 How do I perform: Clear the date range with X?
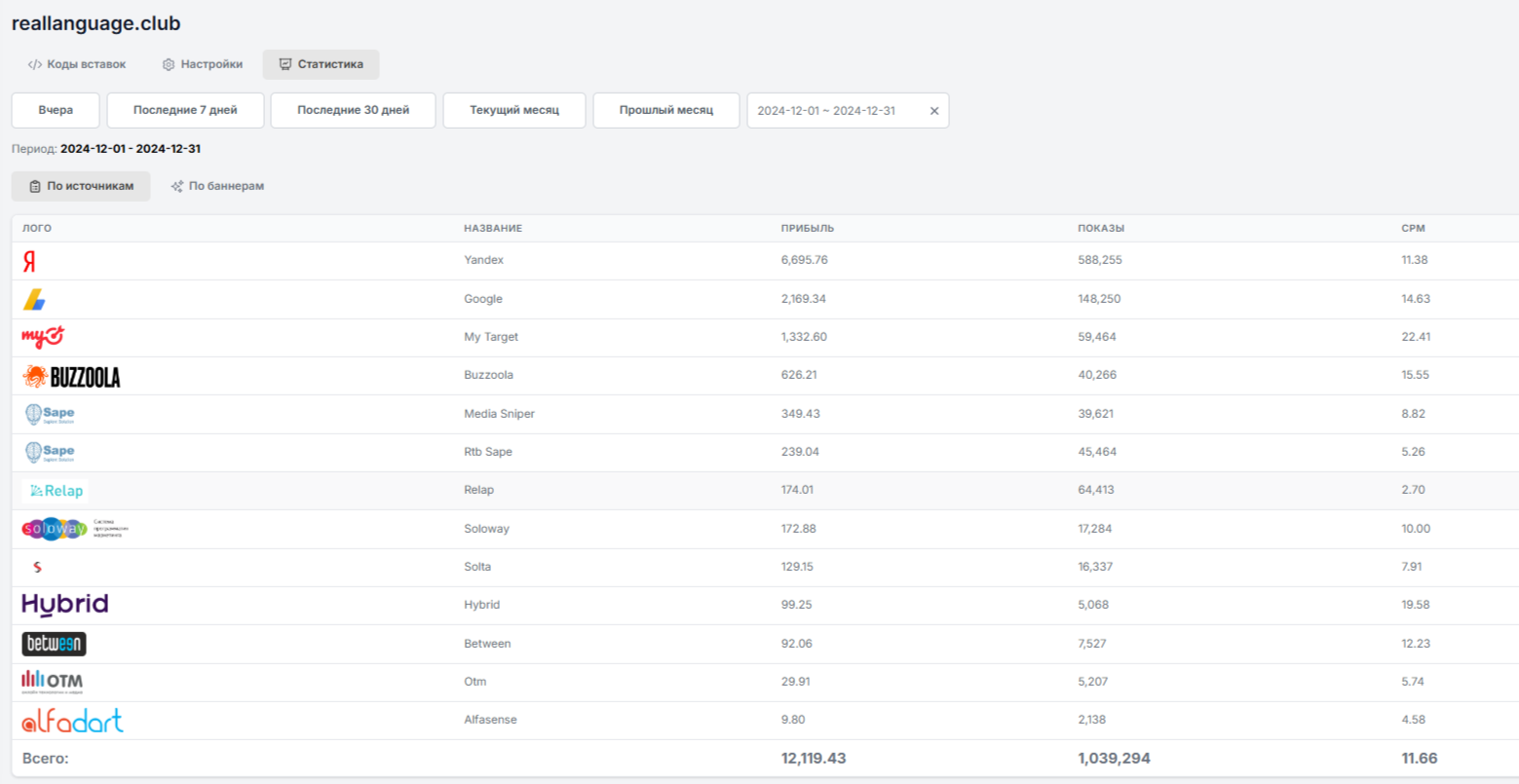tap(934, 111)
